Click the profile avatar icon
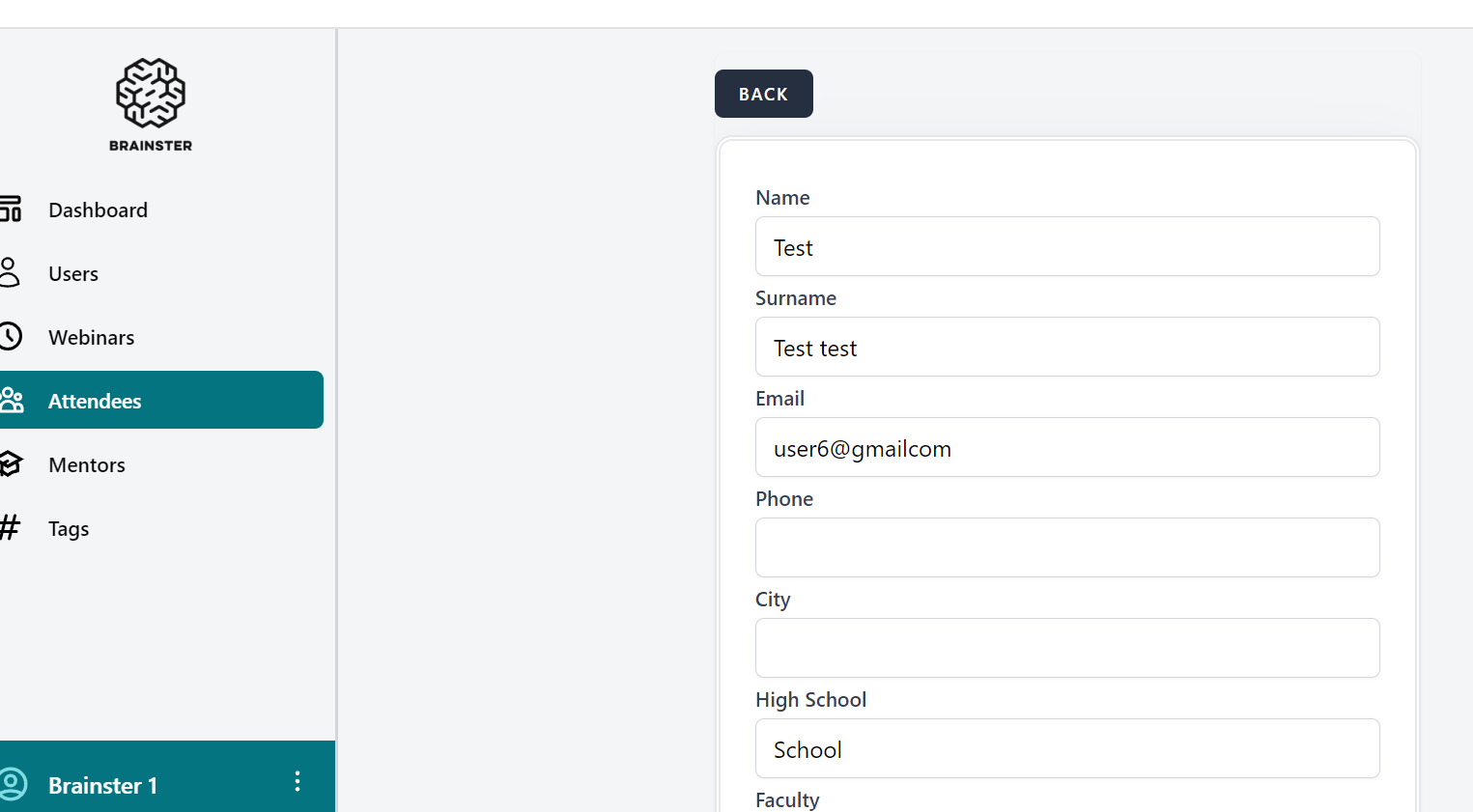Screen dimensions: 1473x812 pyautogui.click(x=13, y=784)
